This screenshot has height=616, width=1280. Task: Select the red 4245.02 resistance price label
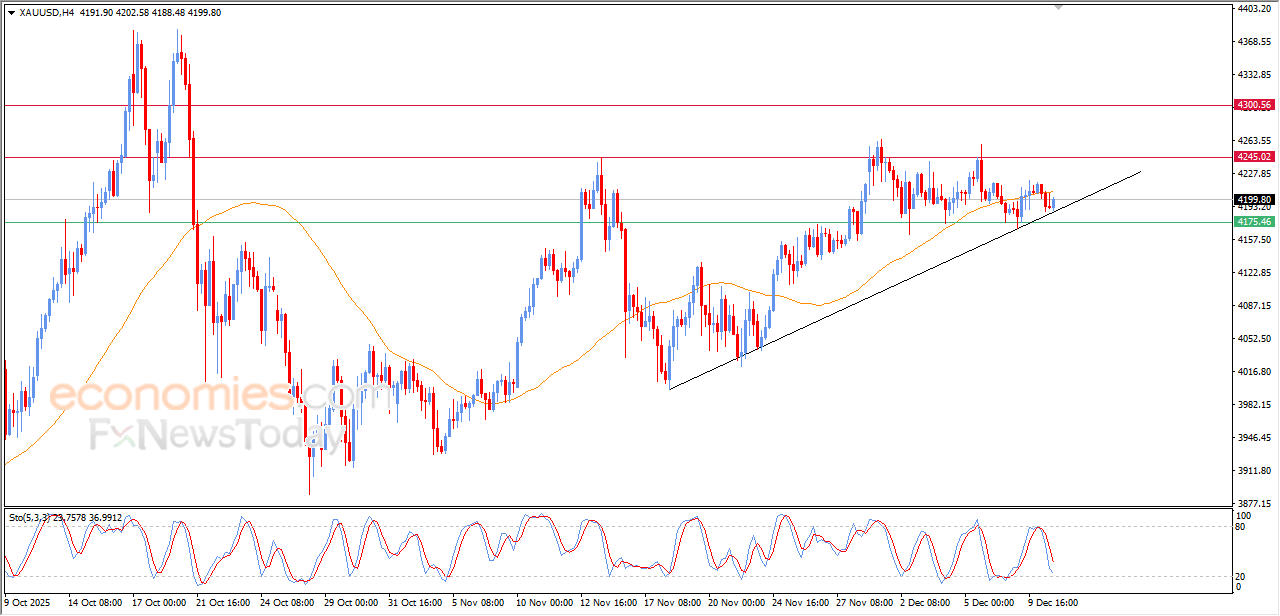(1253, 157)
